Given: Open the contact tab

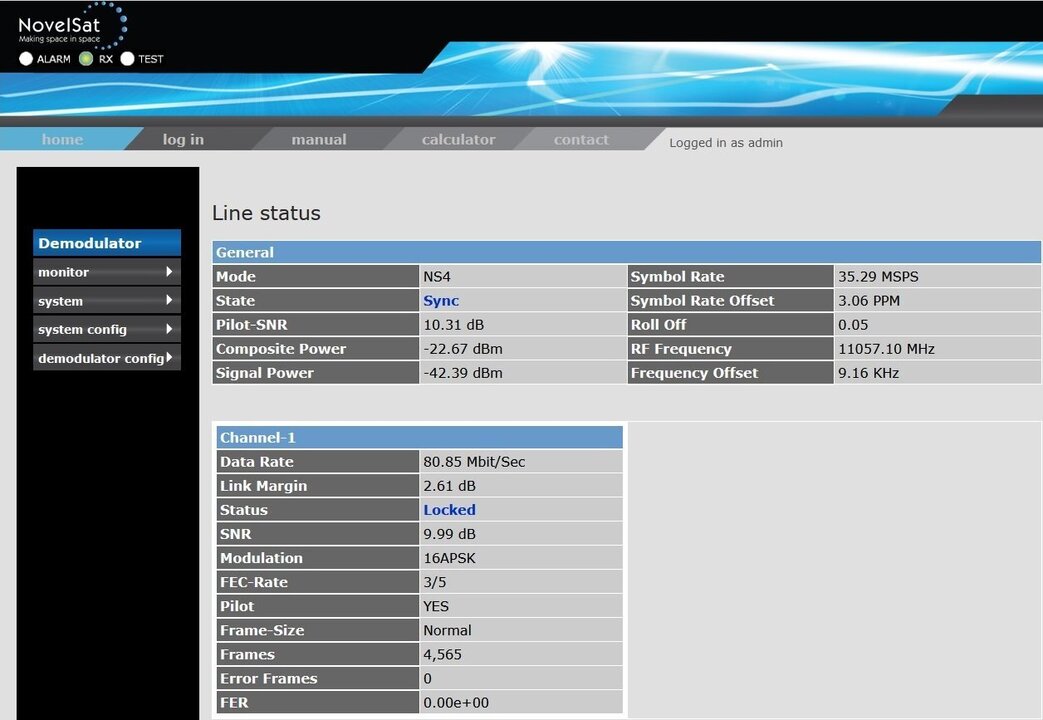Looking at the screenshot, I should pos(581,140).
